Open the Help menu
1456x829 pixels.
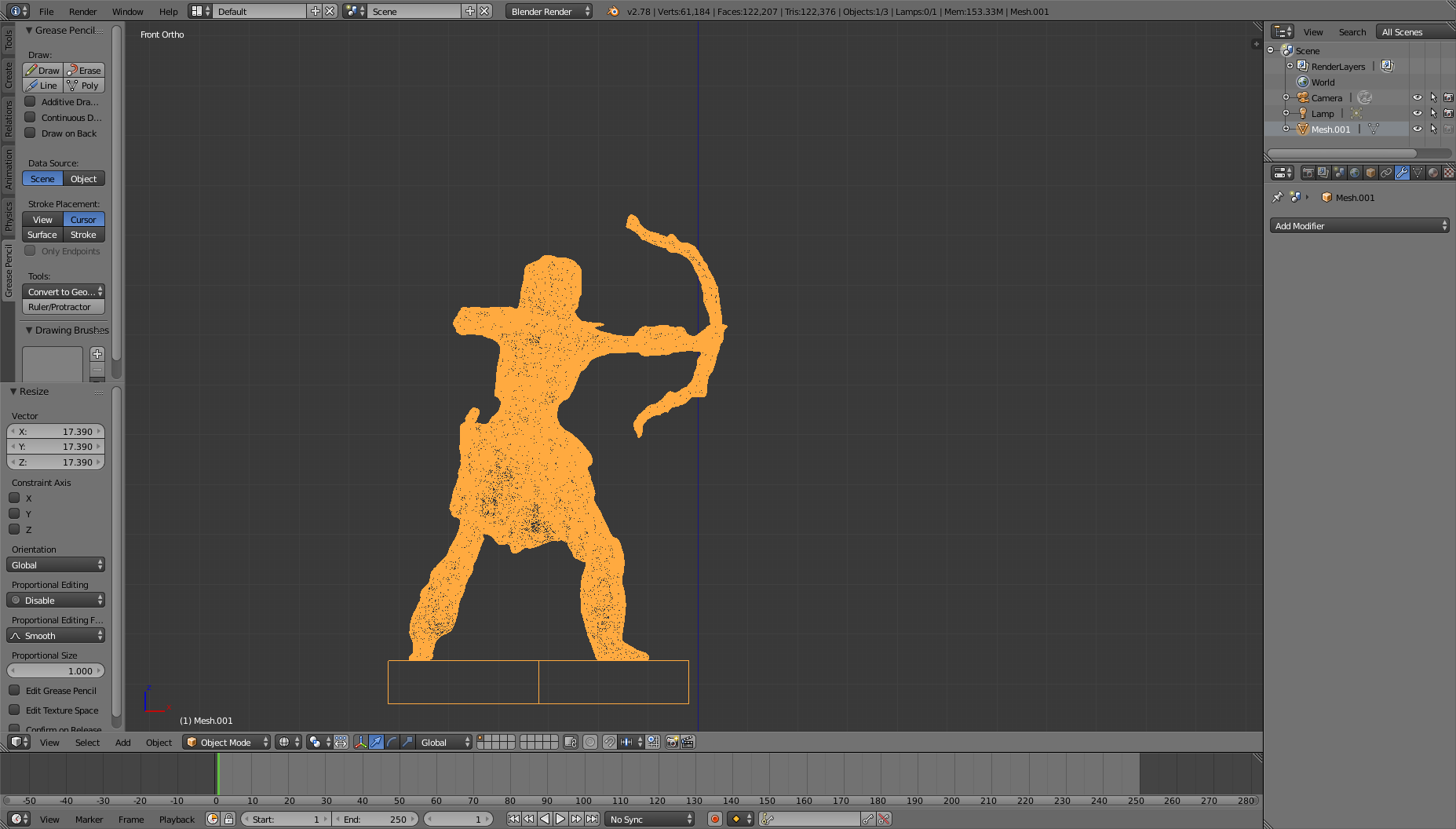click(168, 11)
